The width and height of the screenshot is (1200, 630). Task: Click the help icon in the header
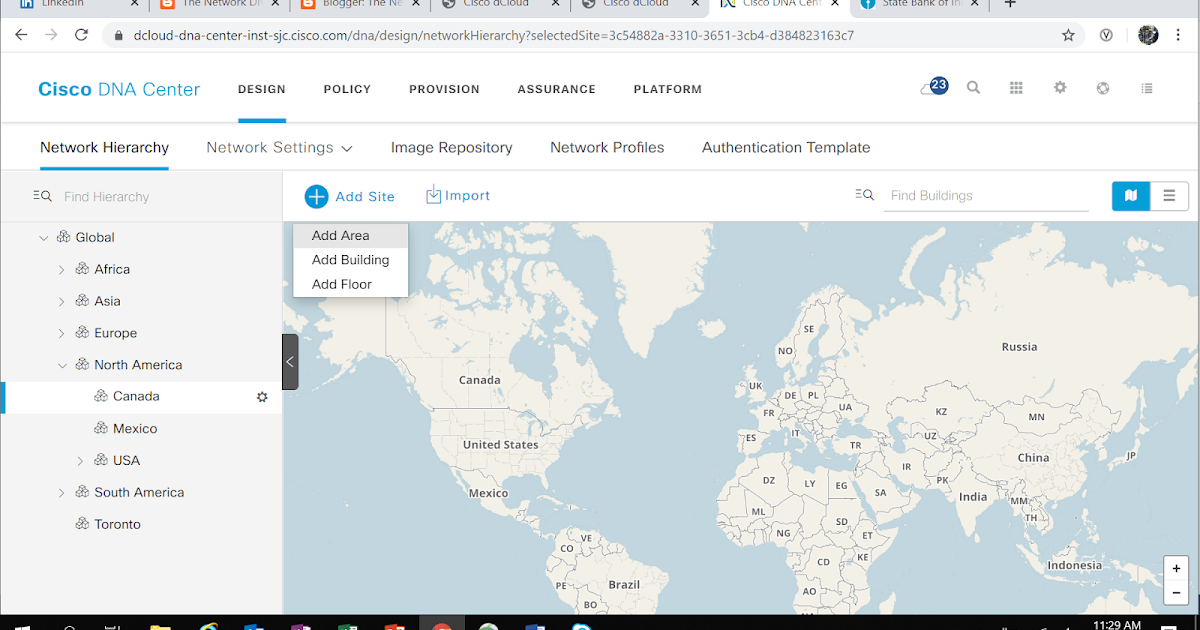1102,88
